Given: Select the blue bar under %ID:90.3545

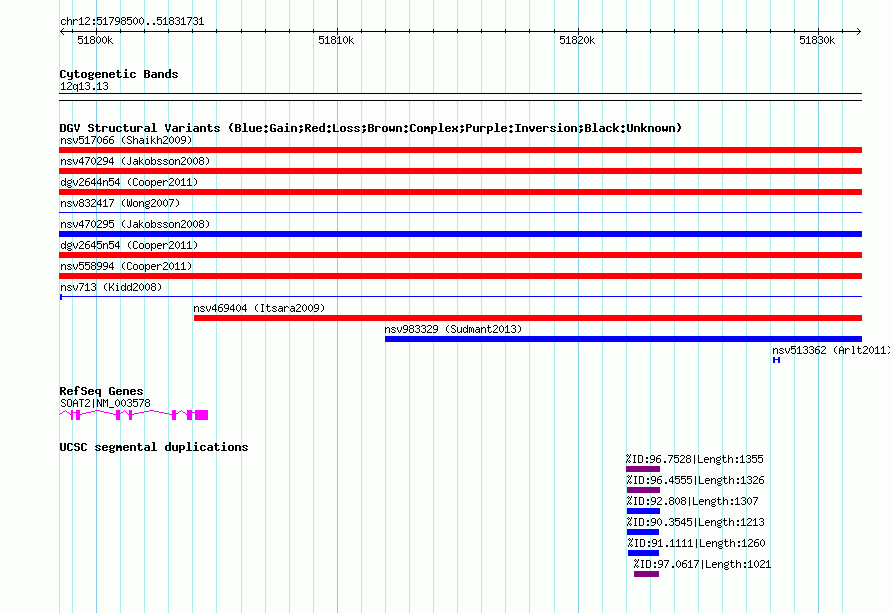Looking at the screenshot, I should 643,532.
